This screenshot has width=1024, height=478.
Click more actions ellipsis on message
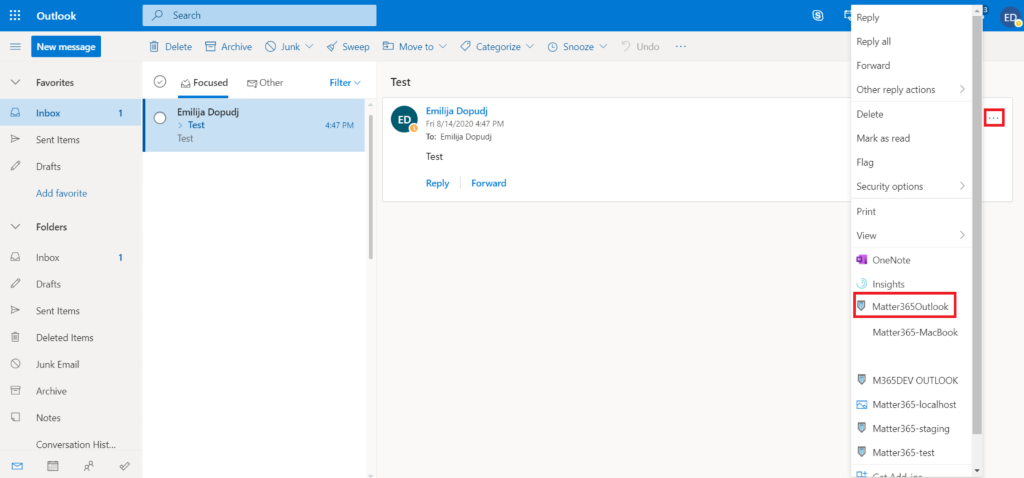click(994, 118)
